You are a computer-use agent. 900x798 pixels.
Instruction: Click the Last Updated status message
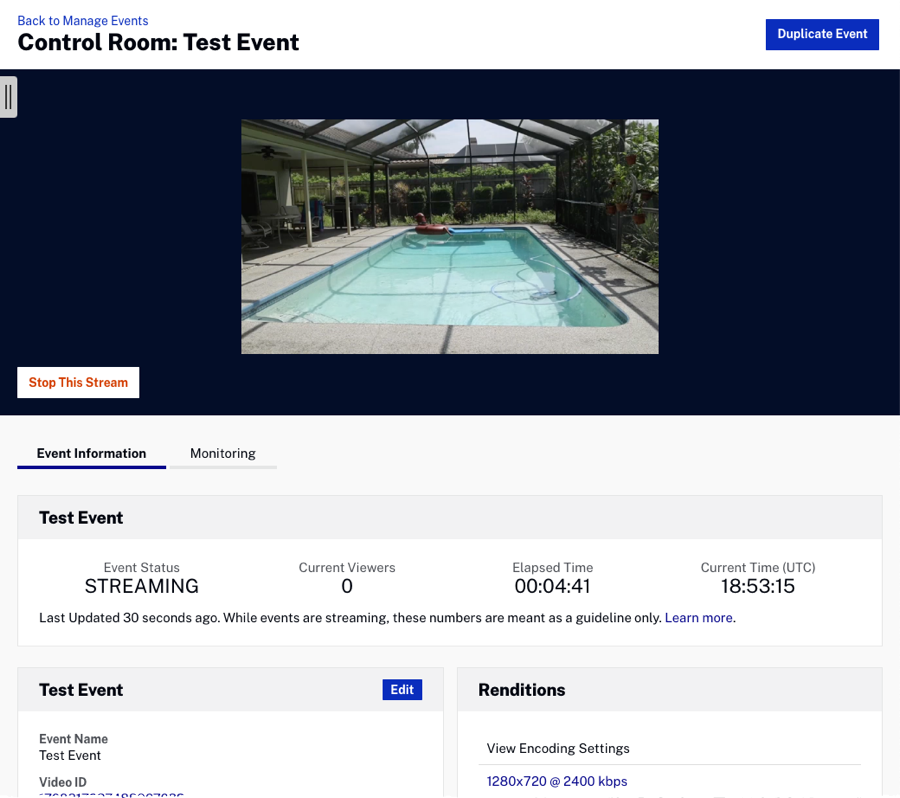point(350,618)
